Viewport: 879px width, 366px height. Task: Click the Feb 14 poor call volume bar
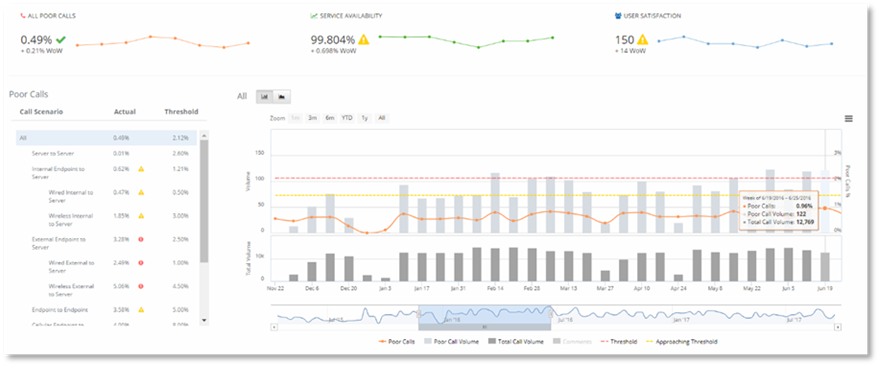(495, 203)
